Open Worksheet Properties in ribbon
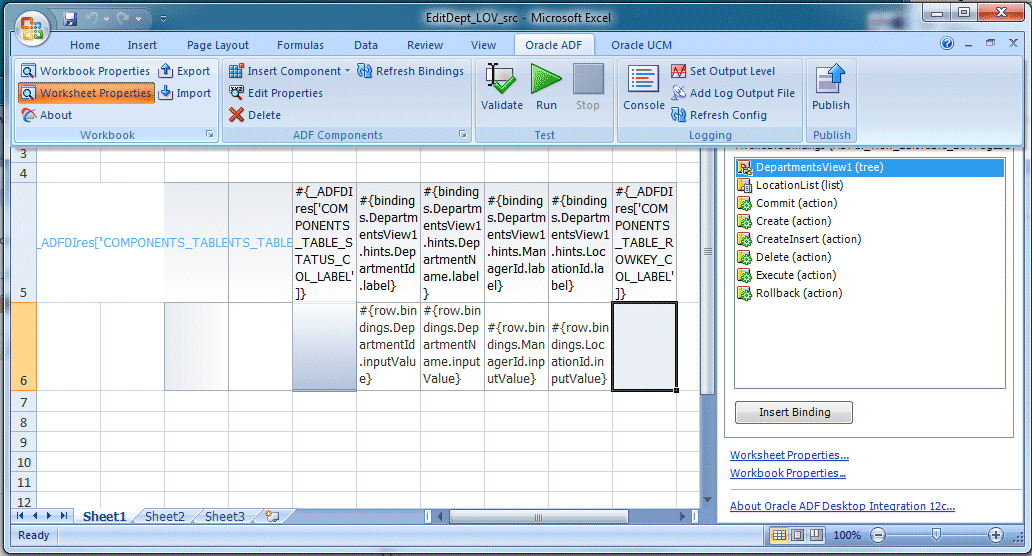Viewport: 1032px width, 556px height. pos(86,93)
